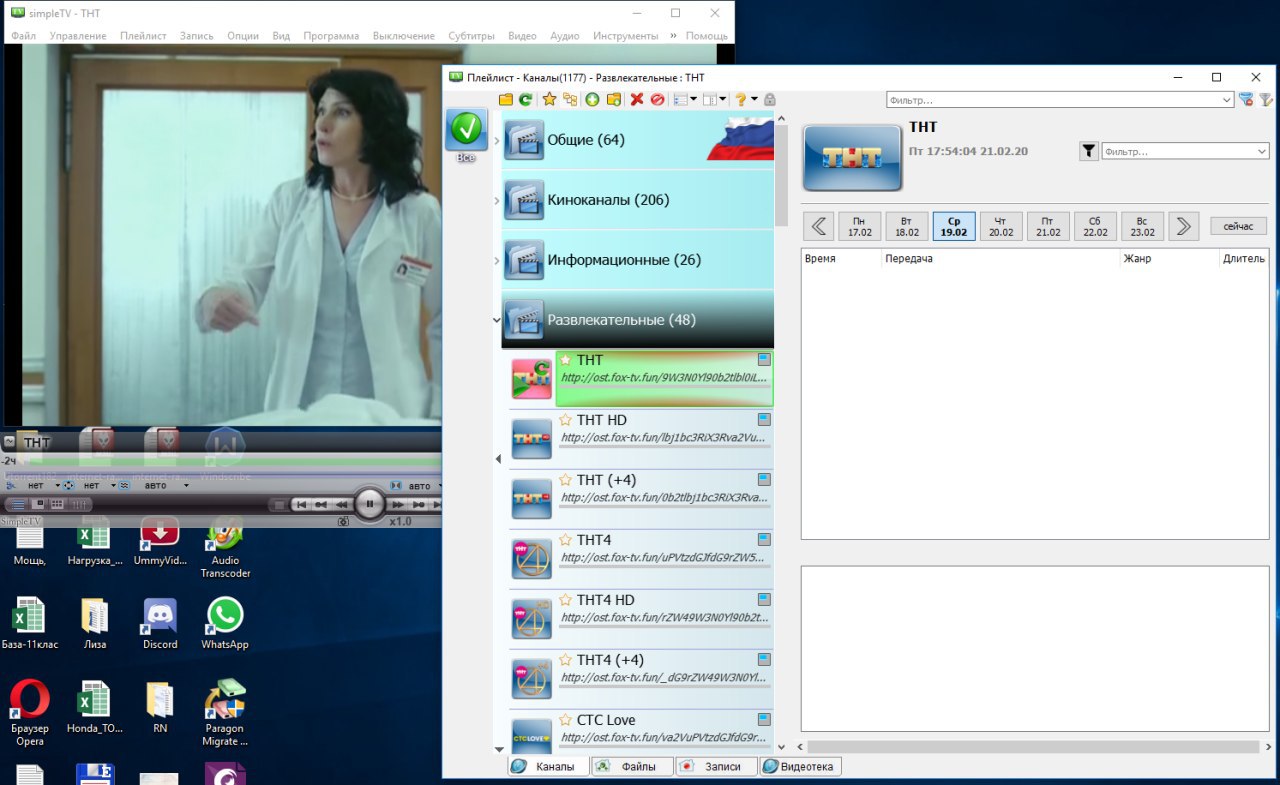Click the сейчас button
The image size is (1280, 785).
click(1238, 226)
